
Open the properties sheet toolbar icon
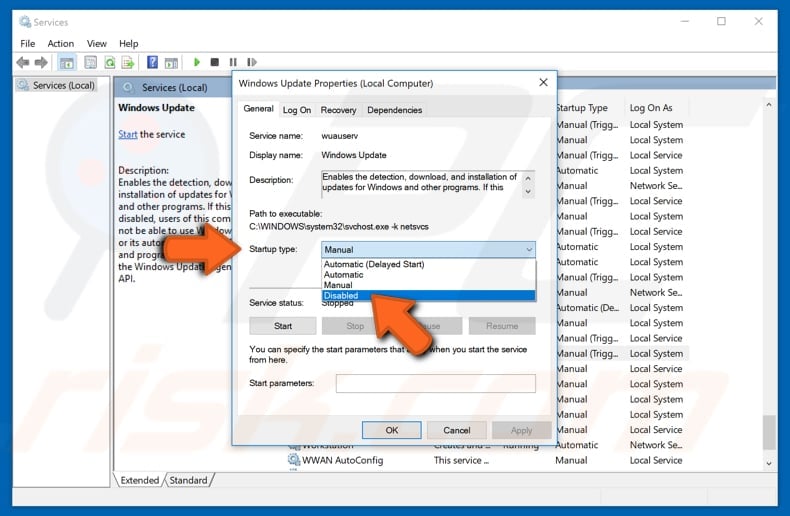point(90,62)
